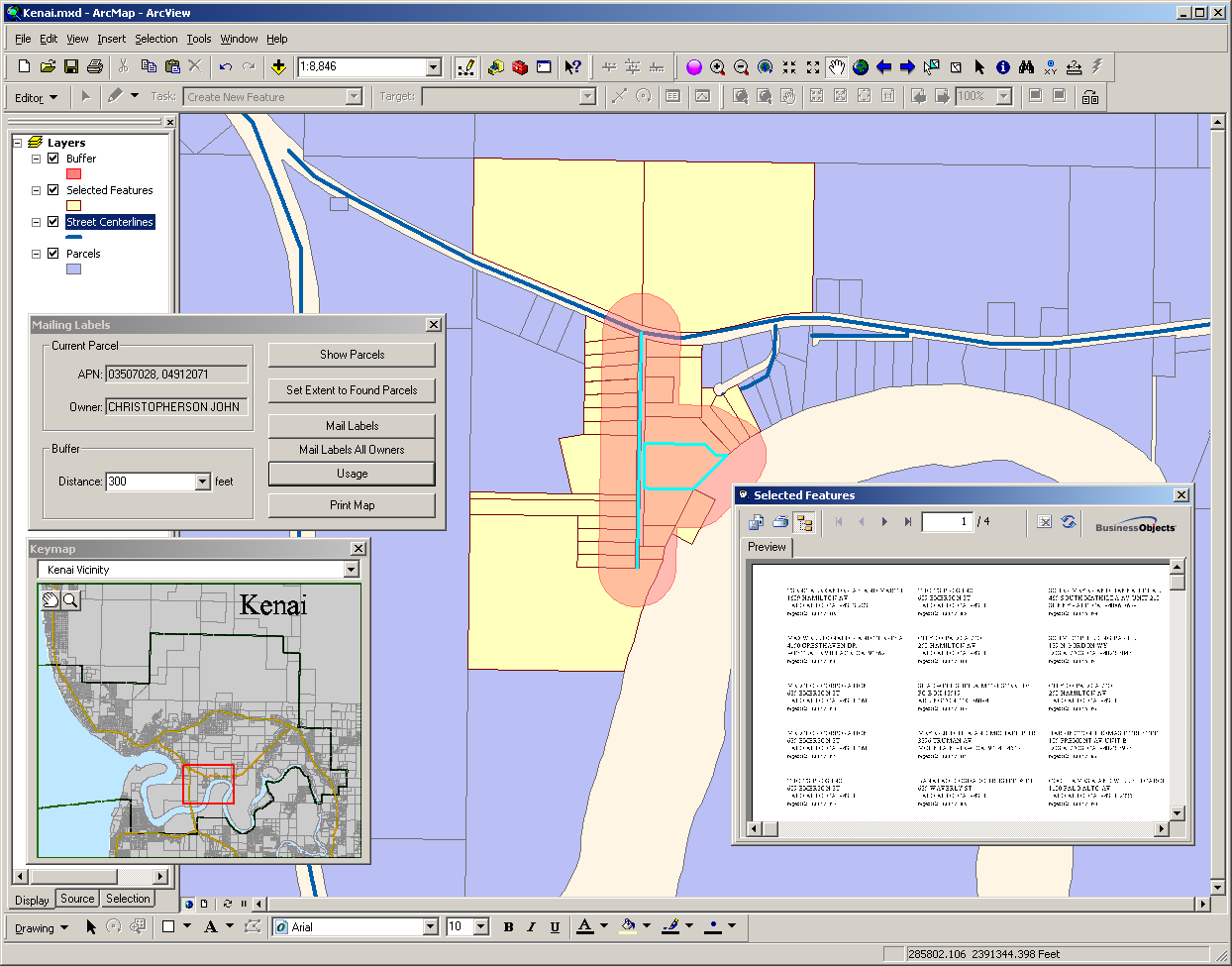Collapse the Parcels layer legend
Screen dimensions: 1232x966
tap(36, 253)
